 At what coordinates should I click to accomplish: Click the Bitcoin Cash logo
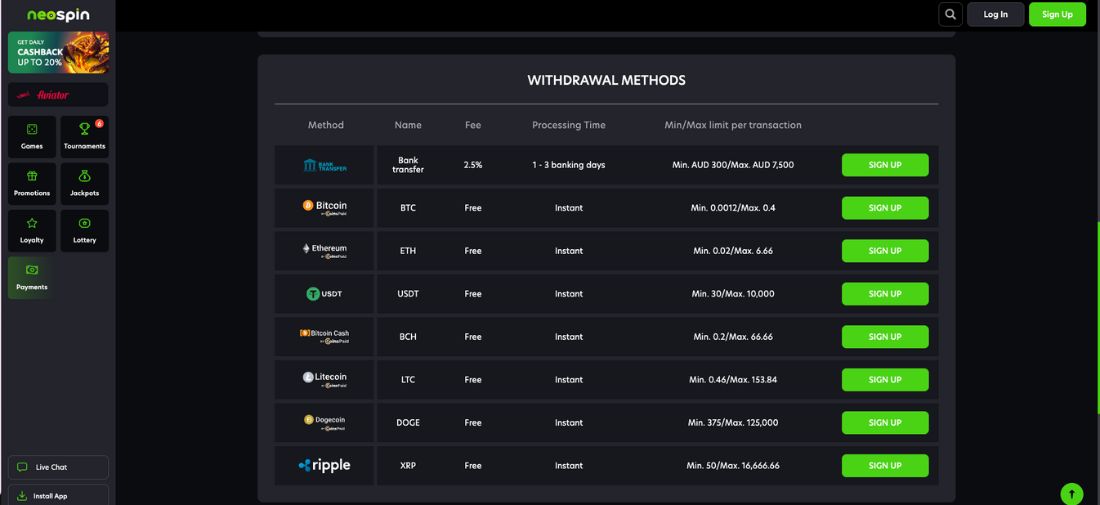tap(324, 336)
